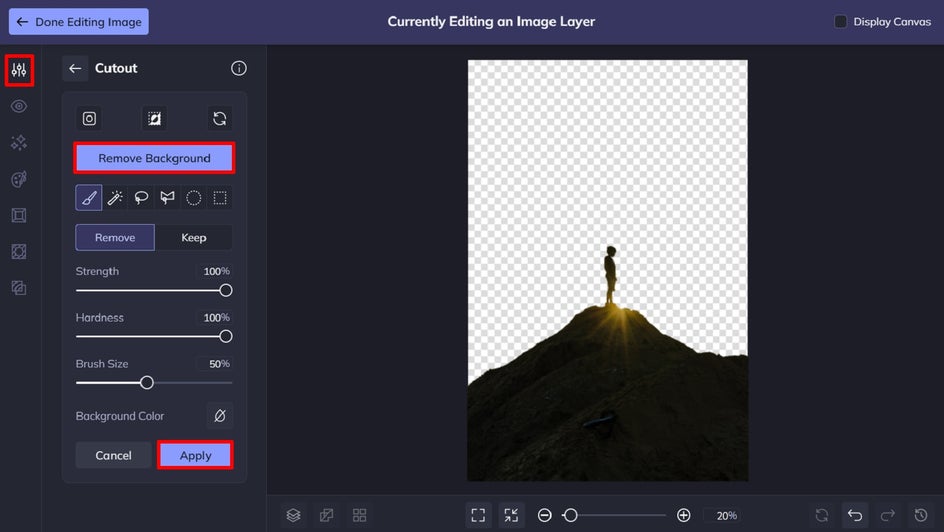The width and height of the screenshot is (944, 532).
Task: Click the Strength slider handle
Action: 226,291
